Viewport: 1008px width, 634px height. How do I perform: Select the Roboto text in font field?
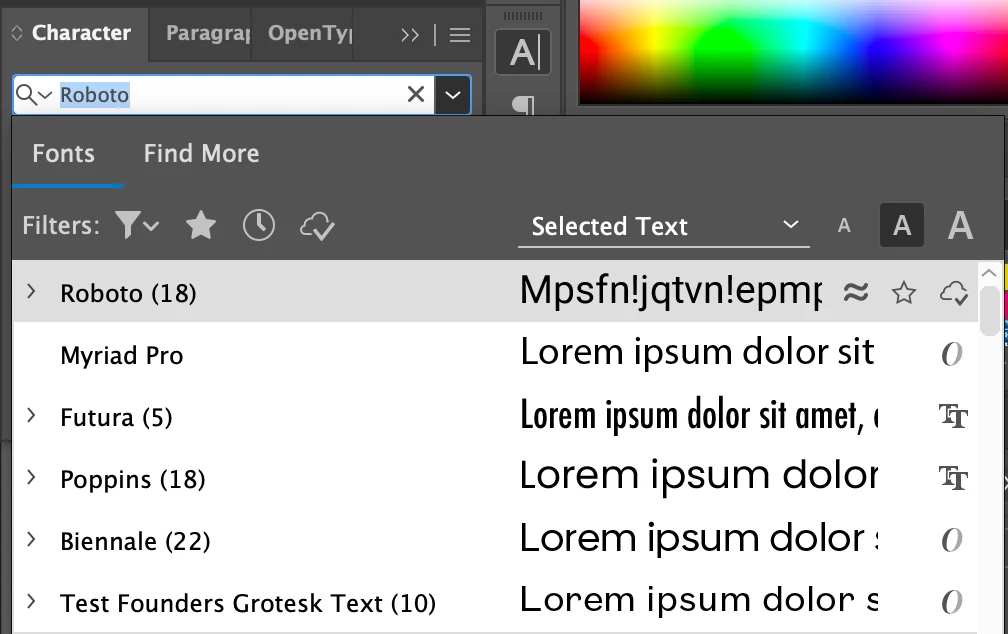click(94, 95)
